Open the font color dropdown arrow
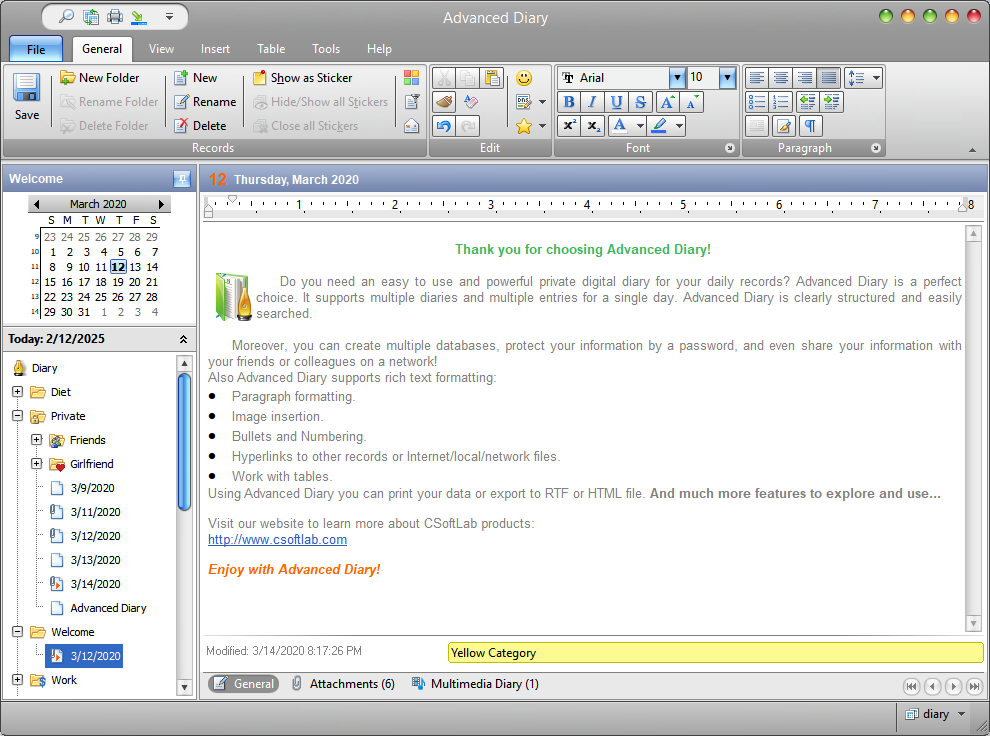This screenshot has height=736, width=990. click(x=640, y=126)
